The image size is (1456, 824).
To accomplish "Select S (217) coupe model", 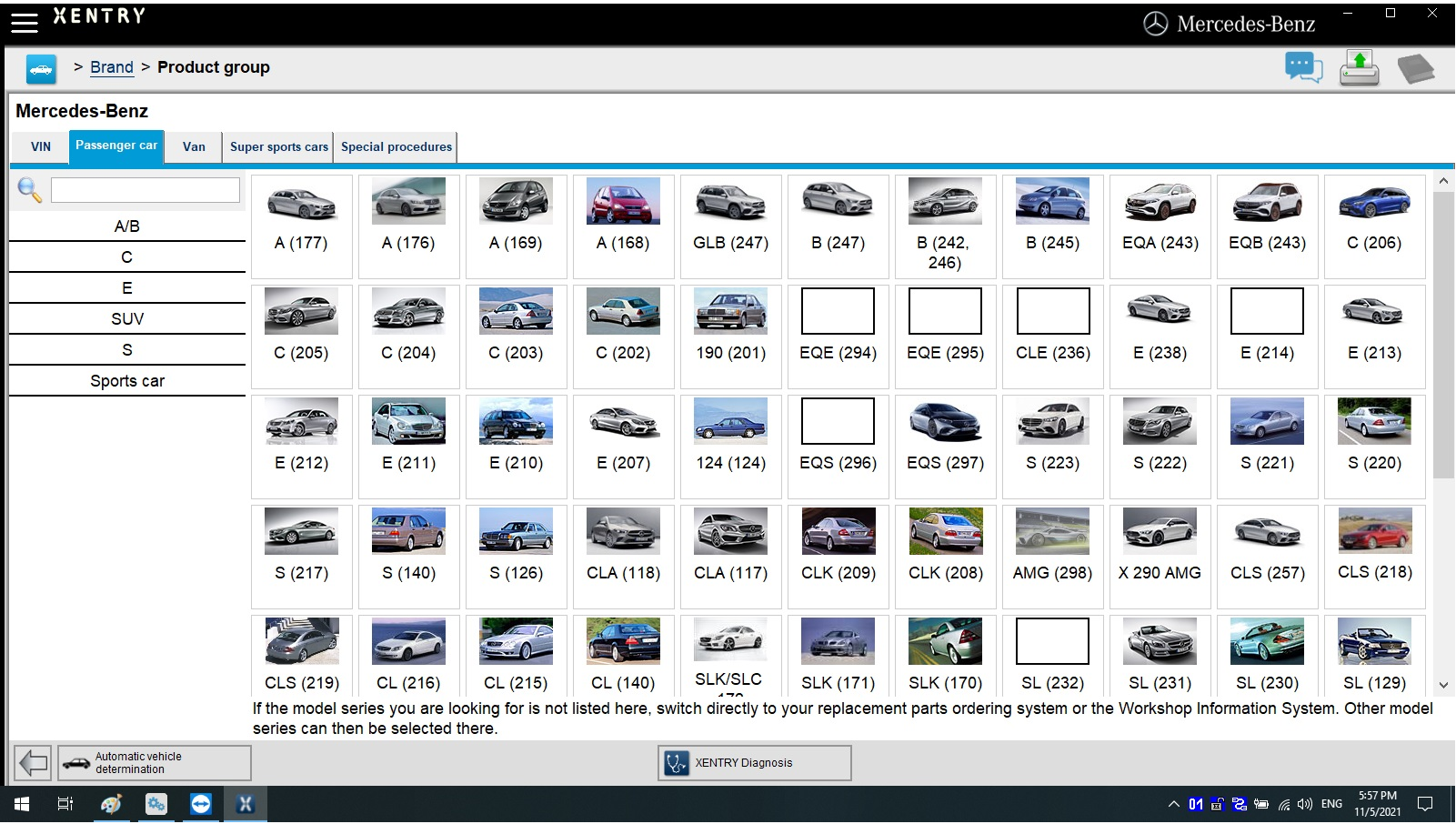I will point(302,557).
